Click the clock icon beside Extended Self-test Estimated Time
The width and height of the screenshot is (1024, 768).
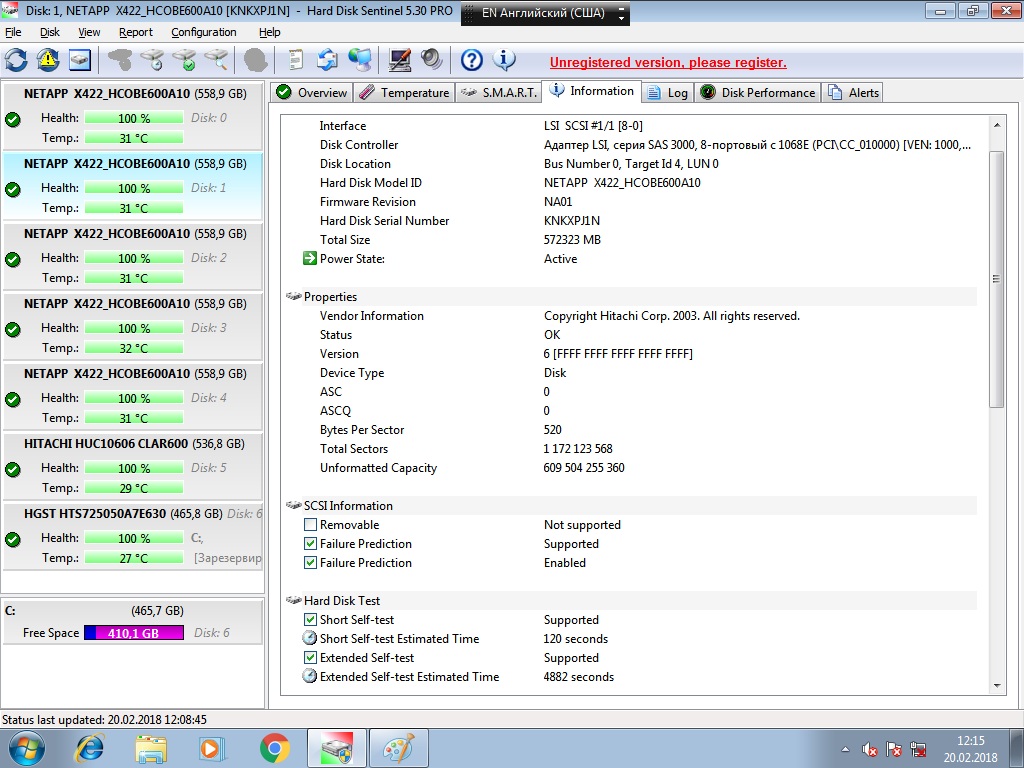pyautogui.click(x=310, y=676)
